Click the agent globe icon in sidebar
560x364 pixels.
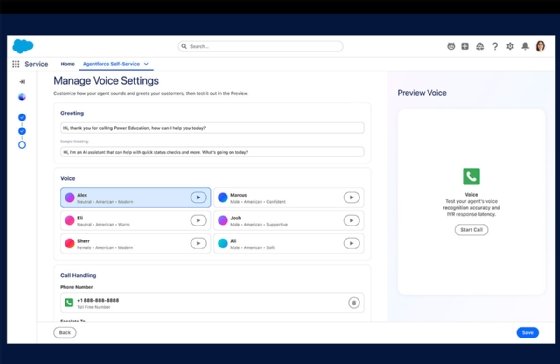point(22,97)
